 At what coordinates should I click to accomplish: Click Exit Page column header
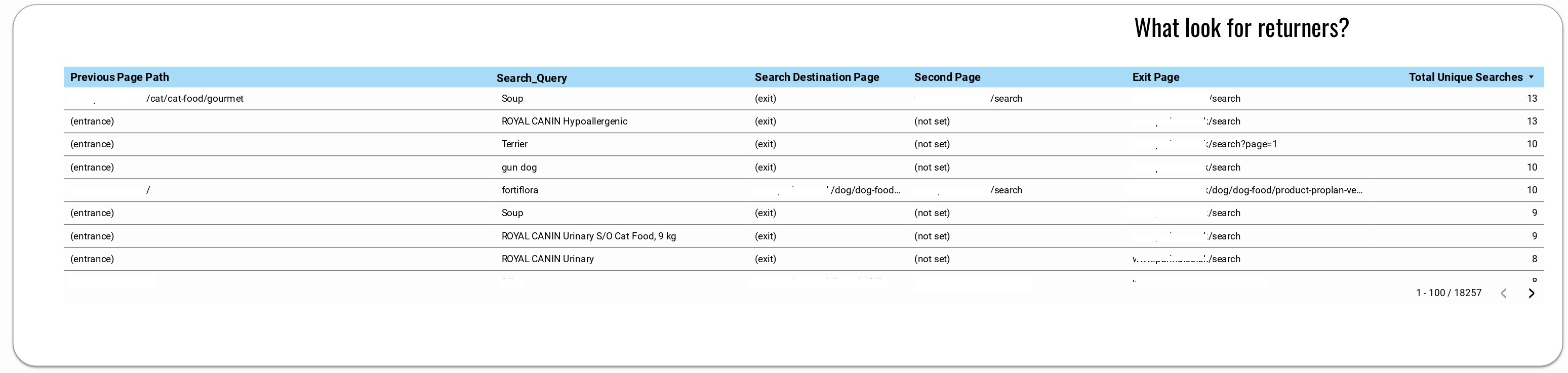point(1156,77)
